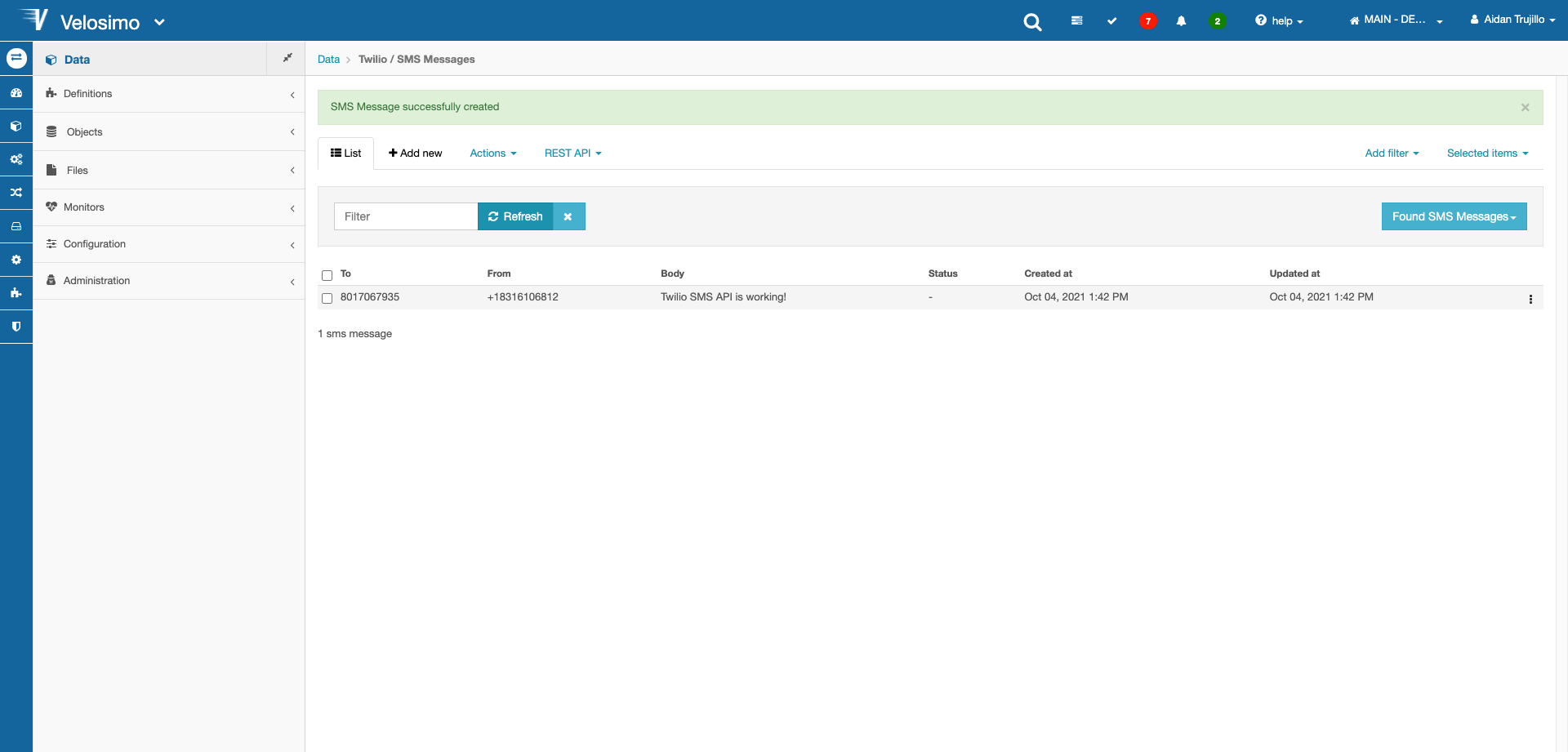Sort by the From column header
This screenshot has width=1568, height=752.
tap(499, 274)
